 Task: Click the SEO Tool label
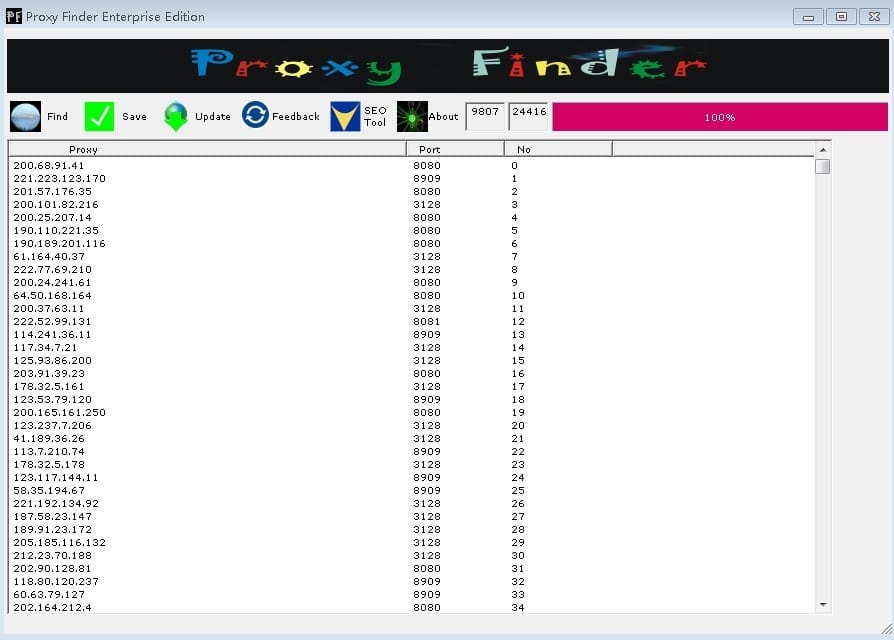coord(375,116)
